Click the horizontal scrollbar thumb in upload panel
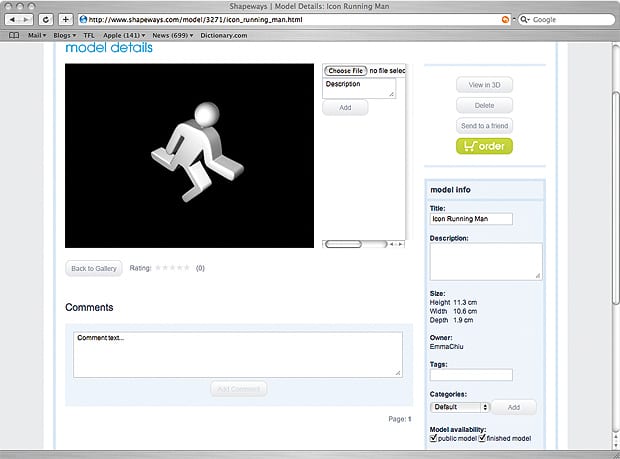Image resolution: width=620 pixels, height=459 pixels. click(x=343, y=244)
